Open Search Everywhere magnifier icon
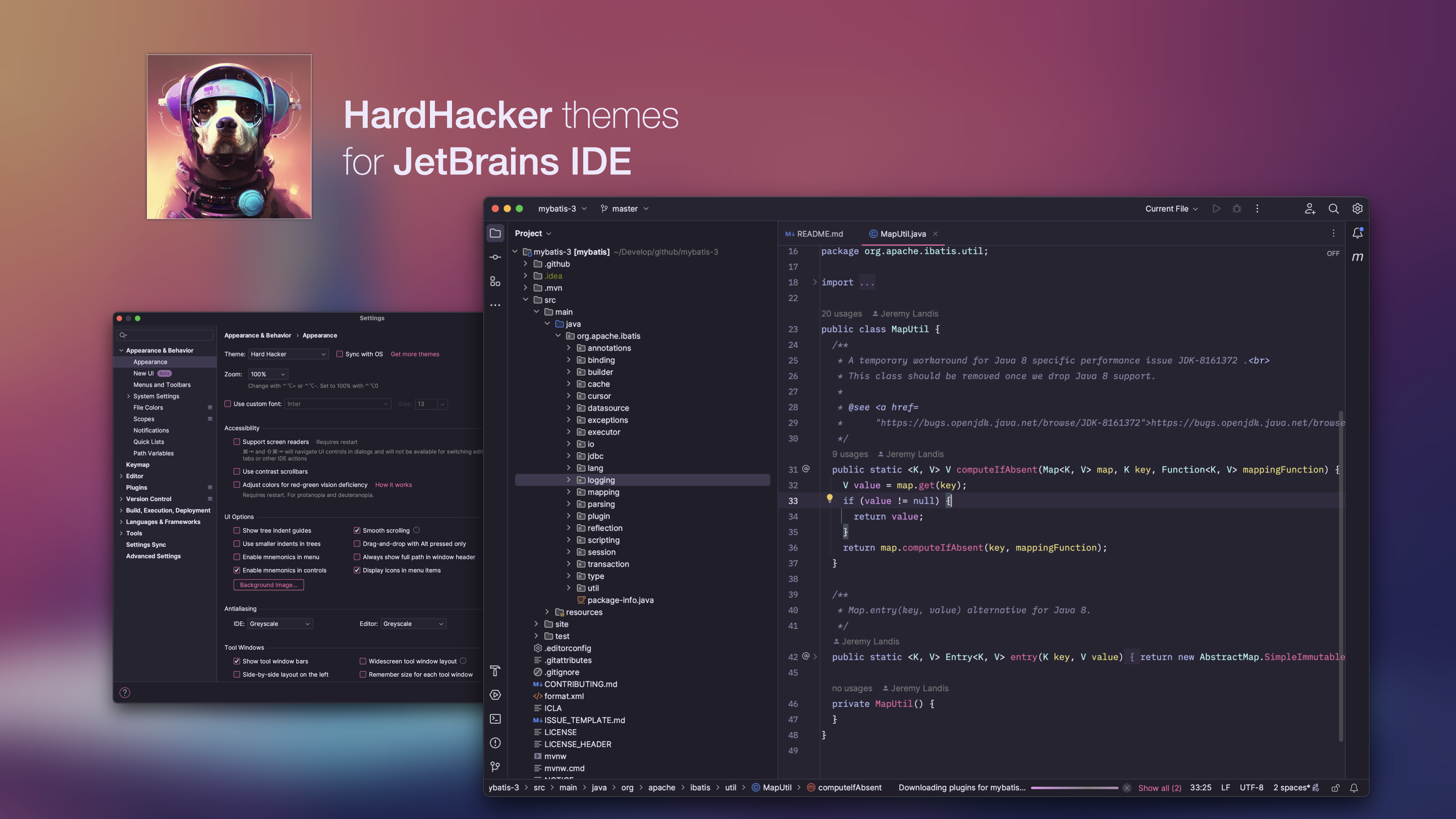1456x819 pixels. click(1334, 209)
